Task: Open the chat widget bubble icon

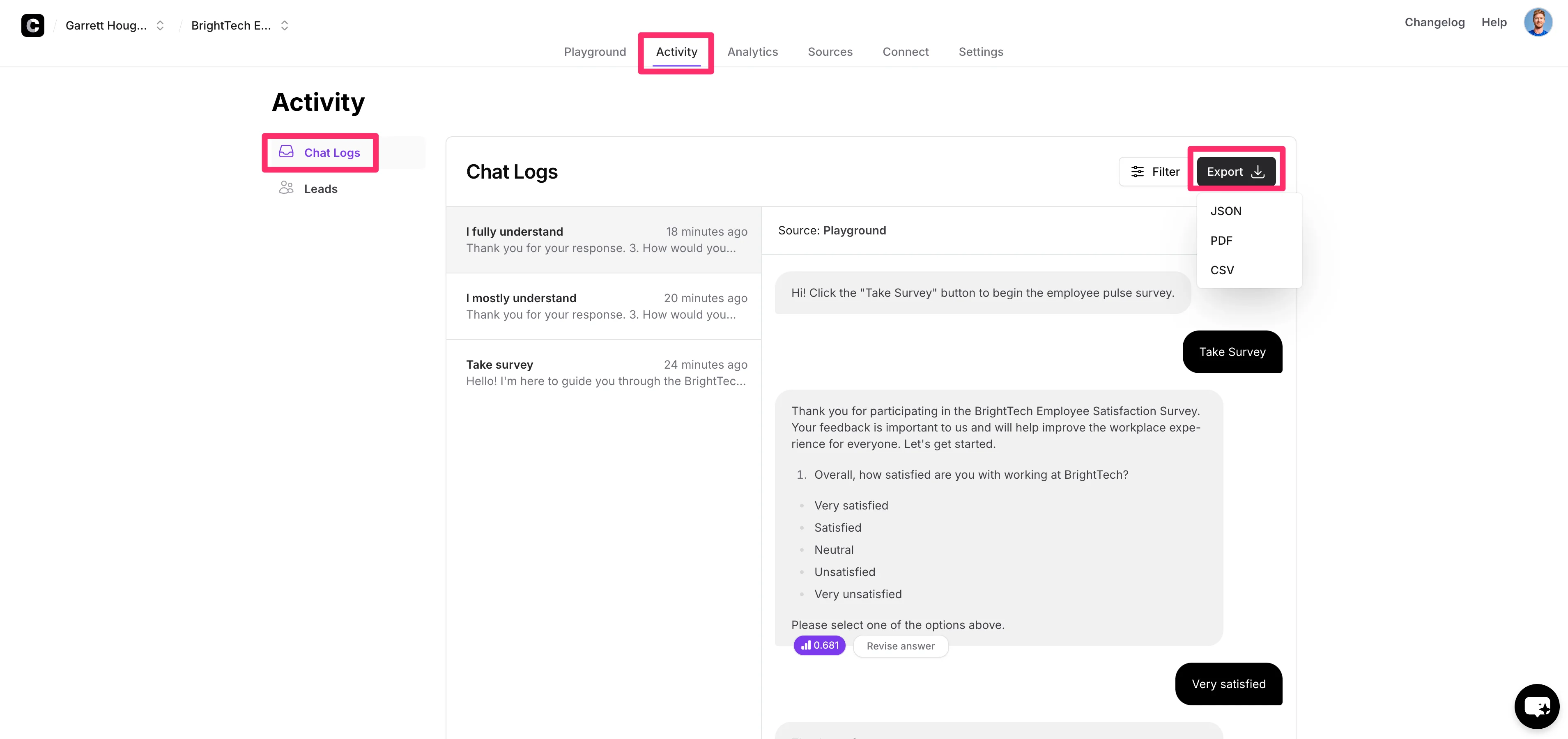Action: point(1536,706)
